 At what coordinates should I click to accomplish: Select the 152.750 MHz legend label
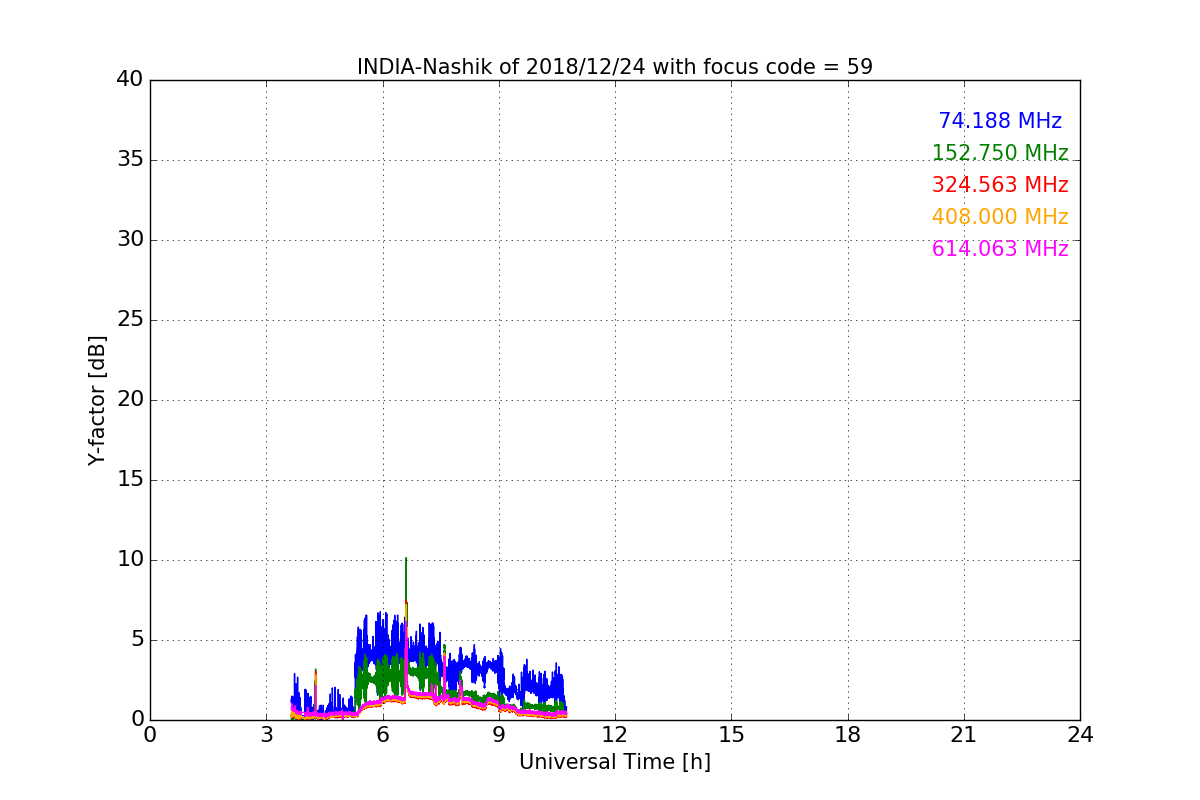click(x=1000, y=153)
